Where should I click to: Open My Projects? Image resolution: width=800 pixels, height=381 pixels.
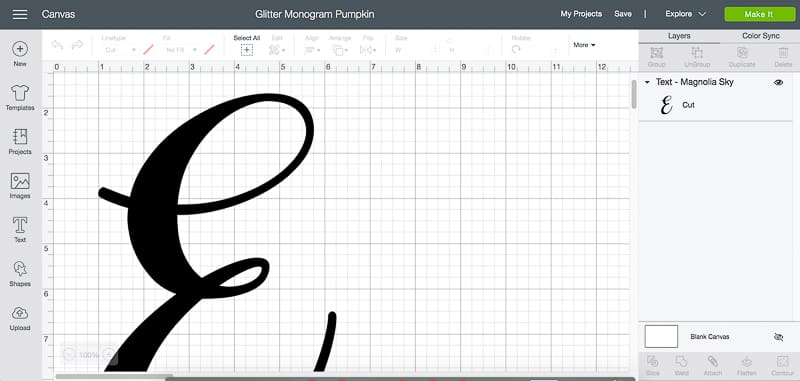[581, 14]
